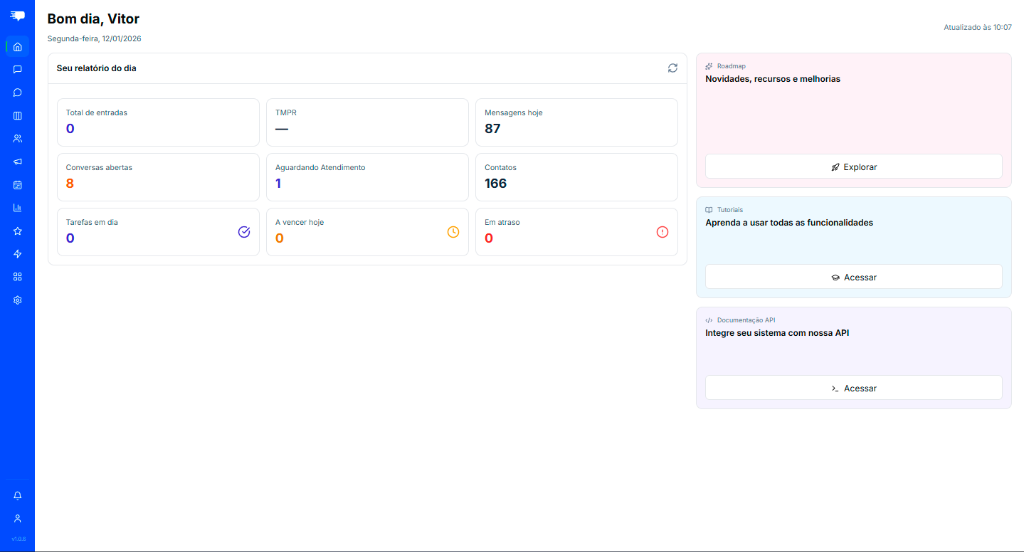Click the 'Documentação API' label
The width and height of the screenshot is (1024, 552).
click(x=746, y=320)
